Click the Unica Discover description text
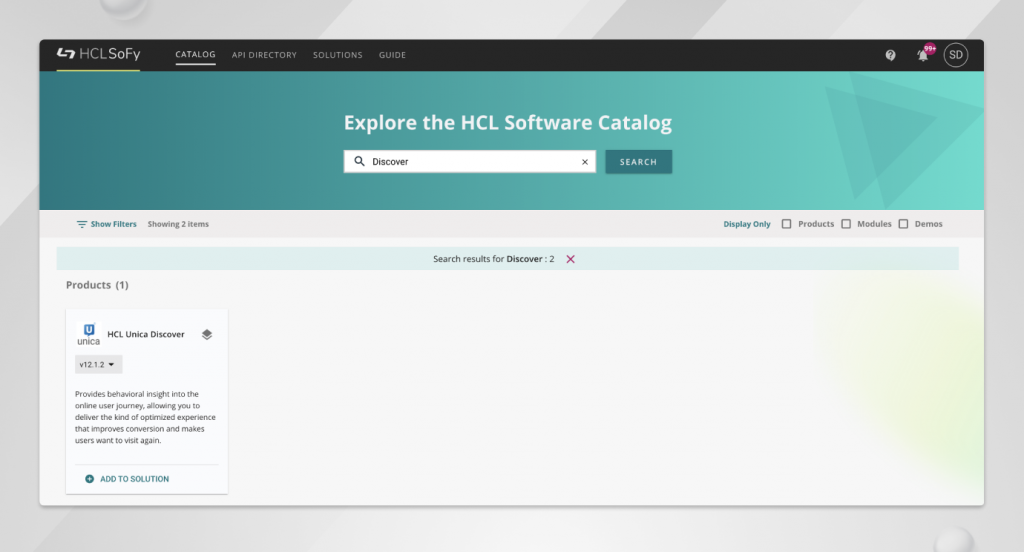Image resolution: width=1024 pixels, height=552 pixels. (145, 417)
